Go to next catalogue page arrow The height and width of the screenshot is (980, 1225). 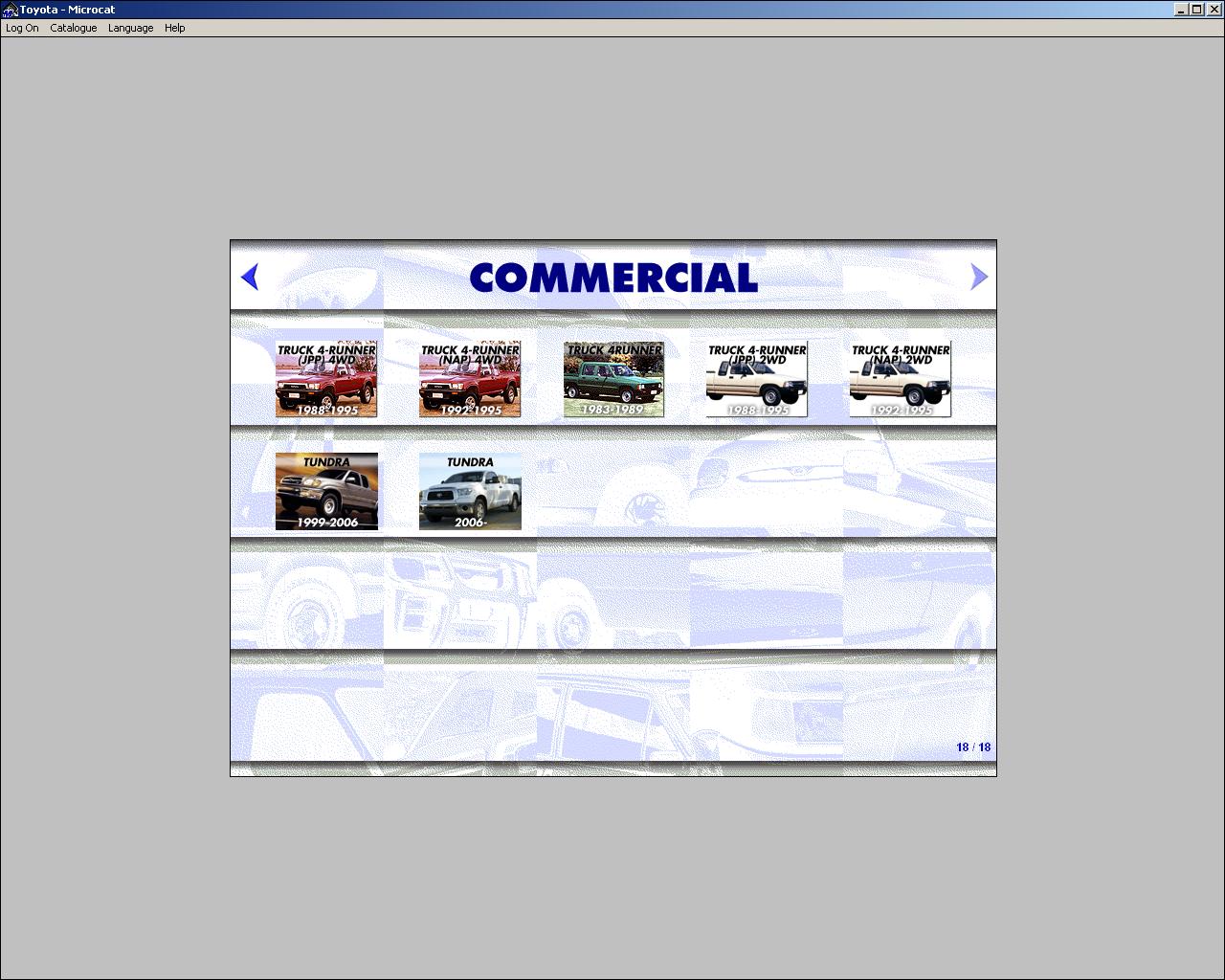coord(978,277)
